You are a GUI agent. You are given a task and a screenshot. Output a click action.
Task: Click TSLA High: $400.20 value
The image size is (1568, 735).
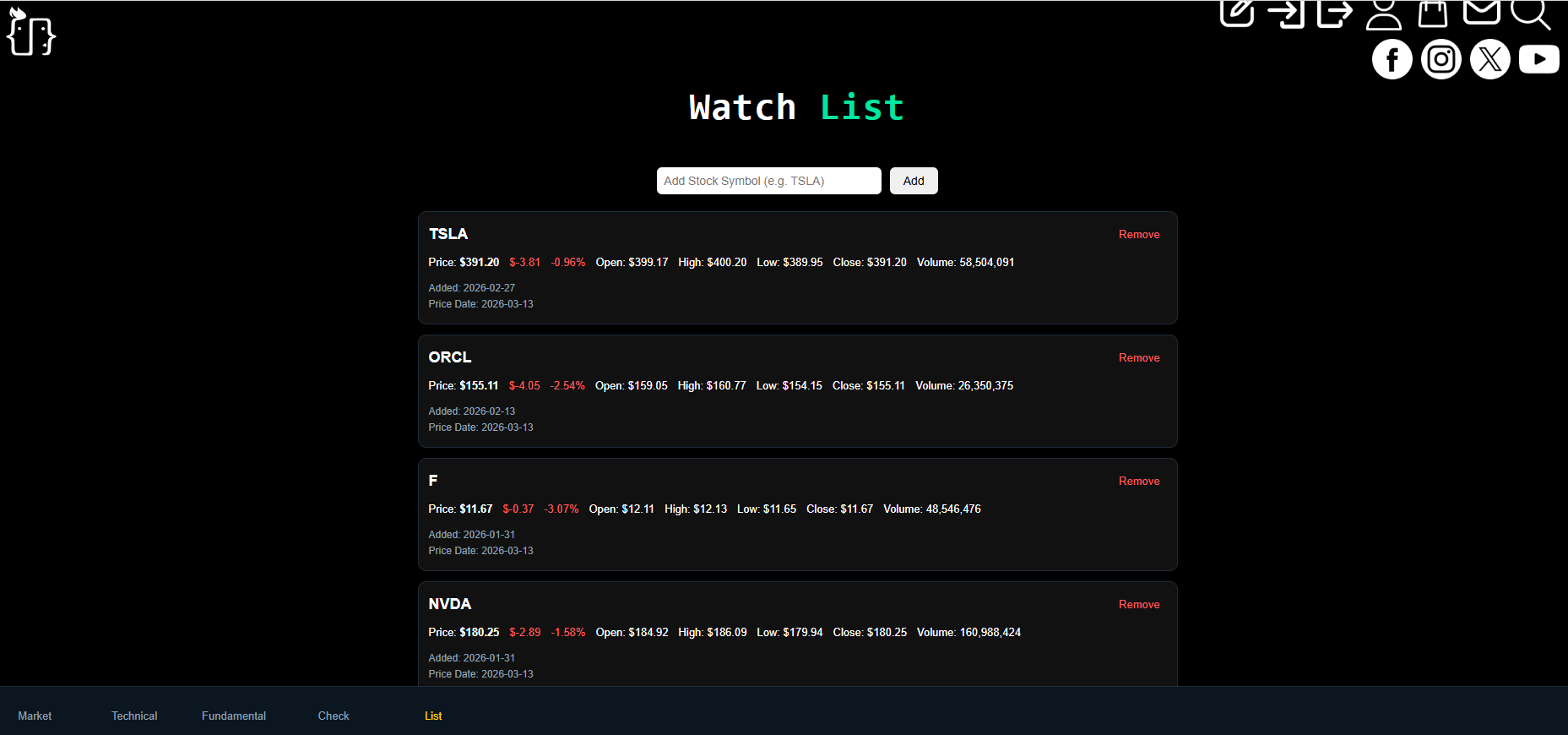click(713, 263)
